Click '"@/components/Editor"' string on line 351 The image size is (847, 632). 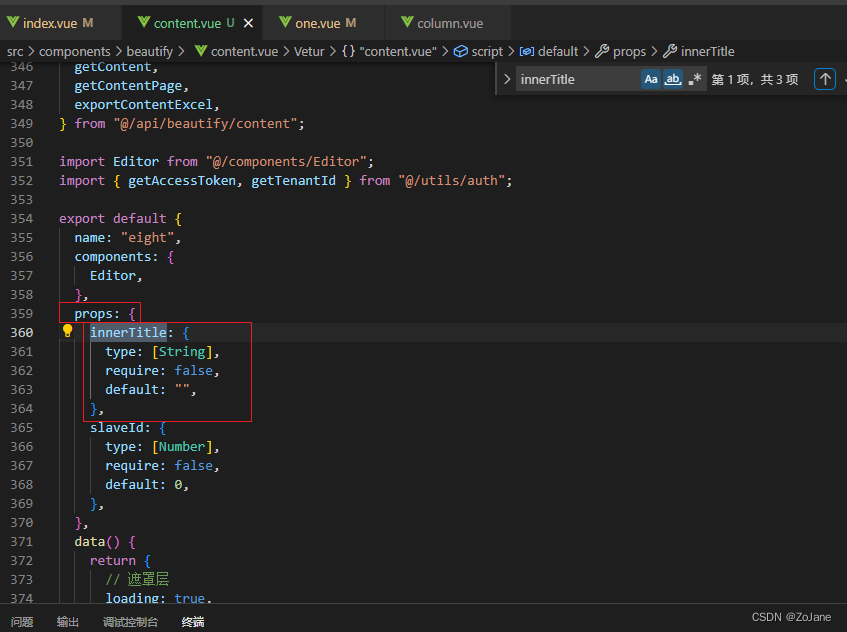(x=286, y=162)
